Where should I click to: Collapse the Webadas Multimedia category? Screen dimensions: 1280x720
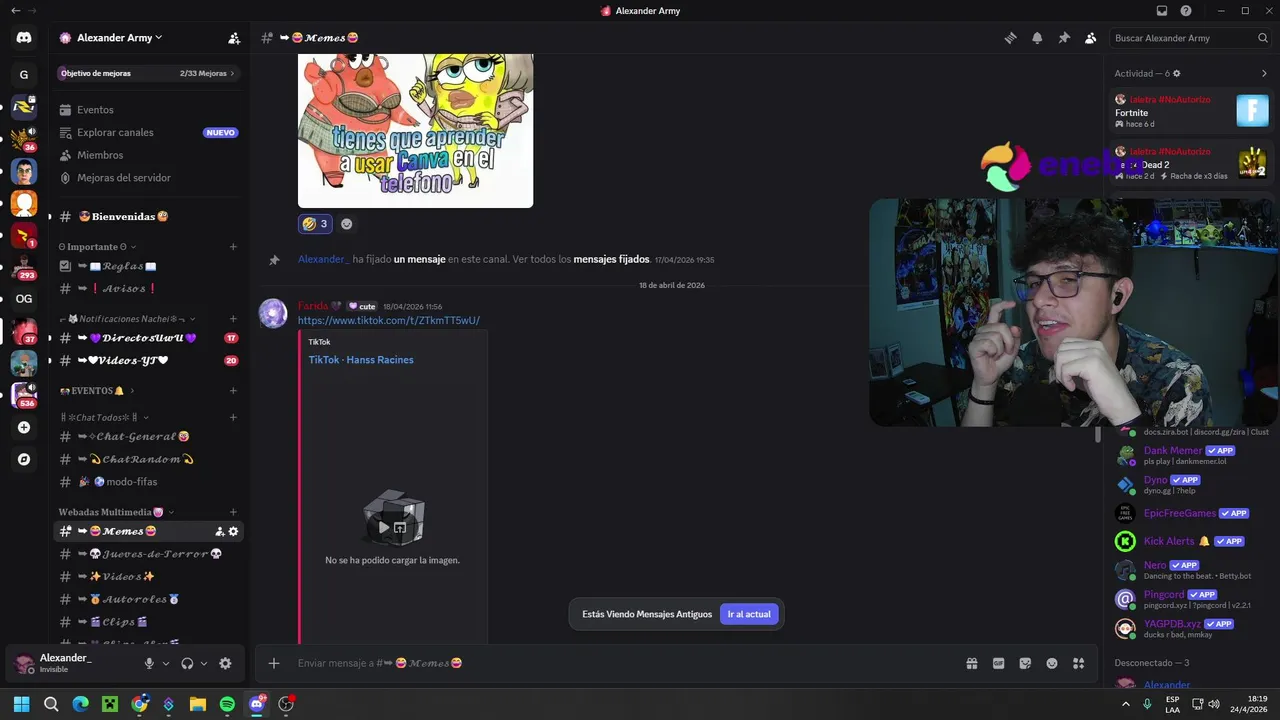pos(116,512)
